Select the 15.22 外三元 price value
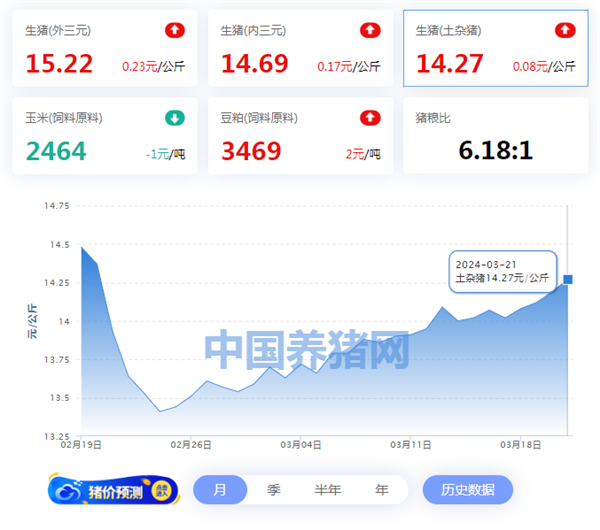The width and height of the screenshot is (600, 530). click(x=59, y=65)
